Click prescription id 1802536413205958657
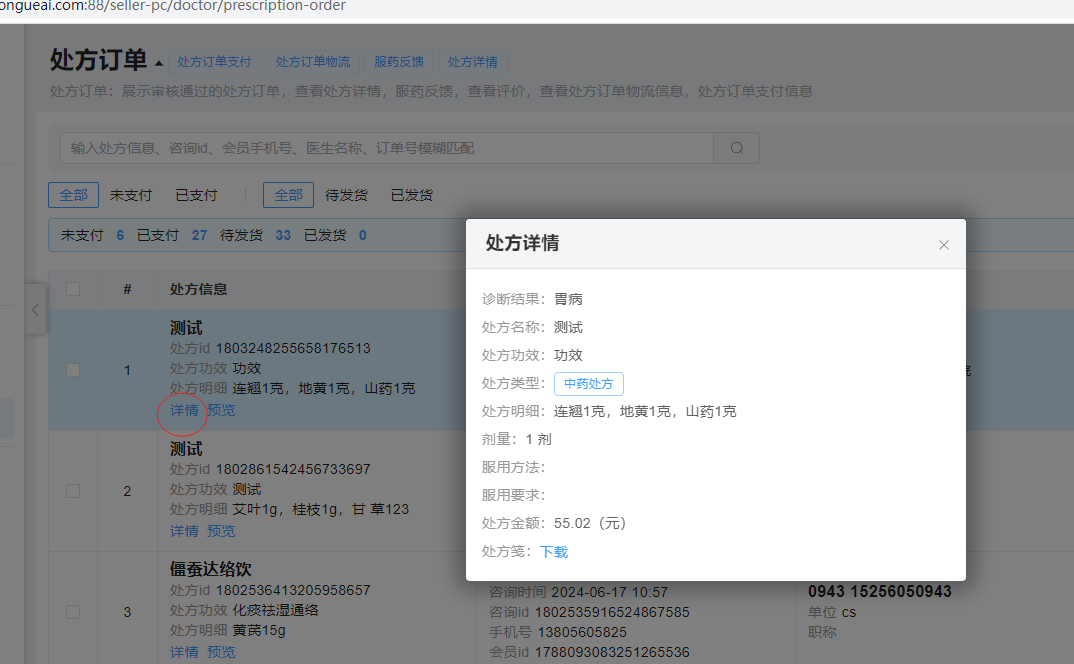1074x664 pixels. coord(293,590)
